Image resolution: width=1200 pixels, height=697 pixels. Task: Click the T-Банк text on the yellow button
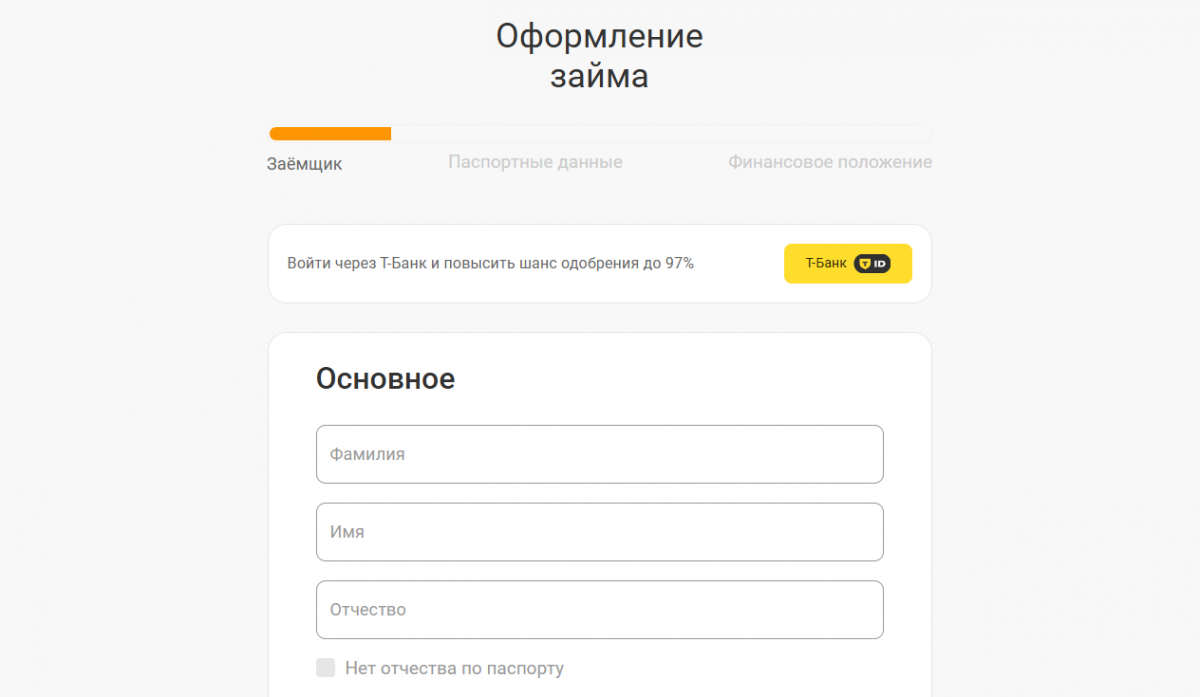click(826, 264)
